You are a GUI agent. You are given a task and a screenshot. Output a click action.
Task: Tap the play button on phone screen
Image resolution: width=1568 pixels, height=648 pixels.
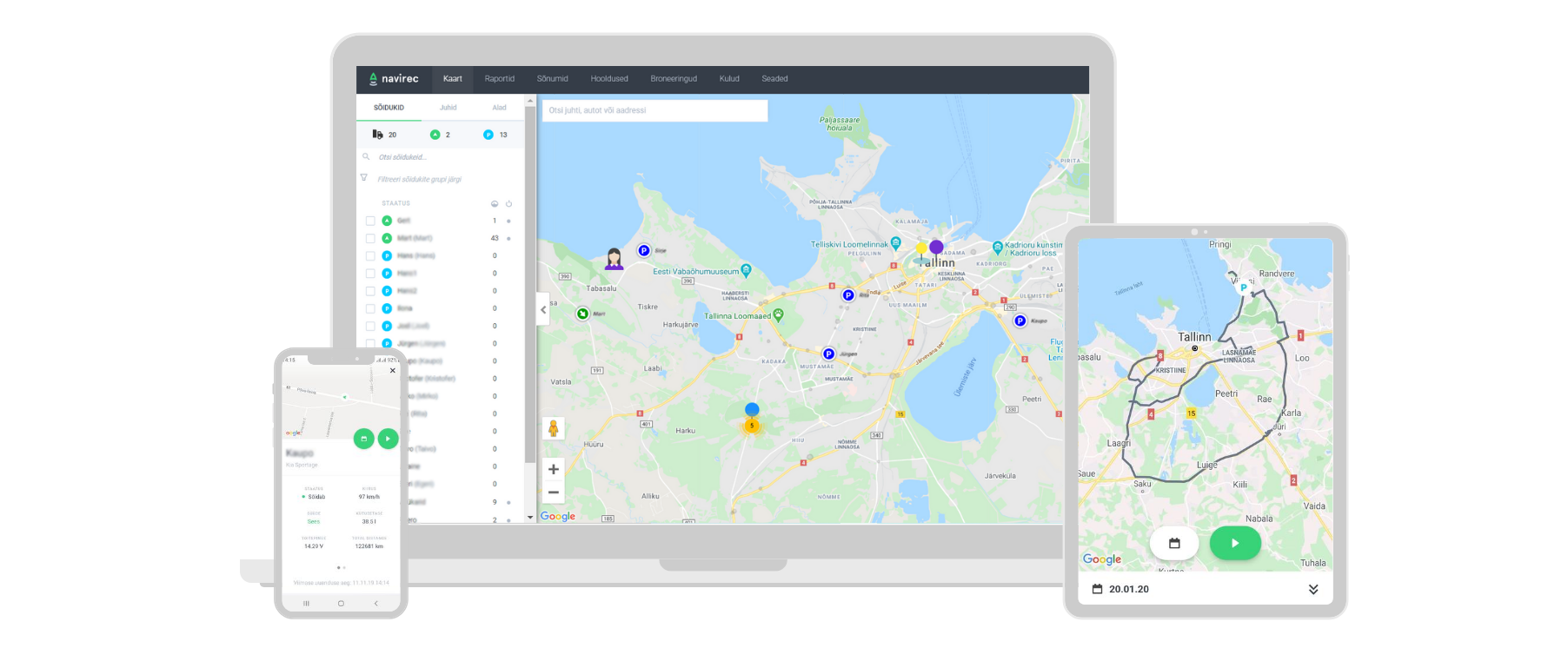tap(388, 439)
